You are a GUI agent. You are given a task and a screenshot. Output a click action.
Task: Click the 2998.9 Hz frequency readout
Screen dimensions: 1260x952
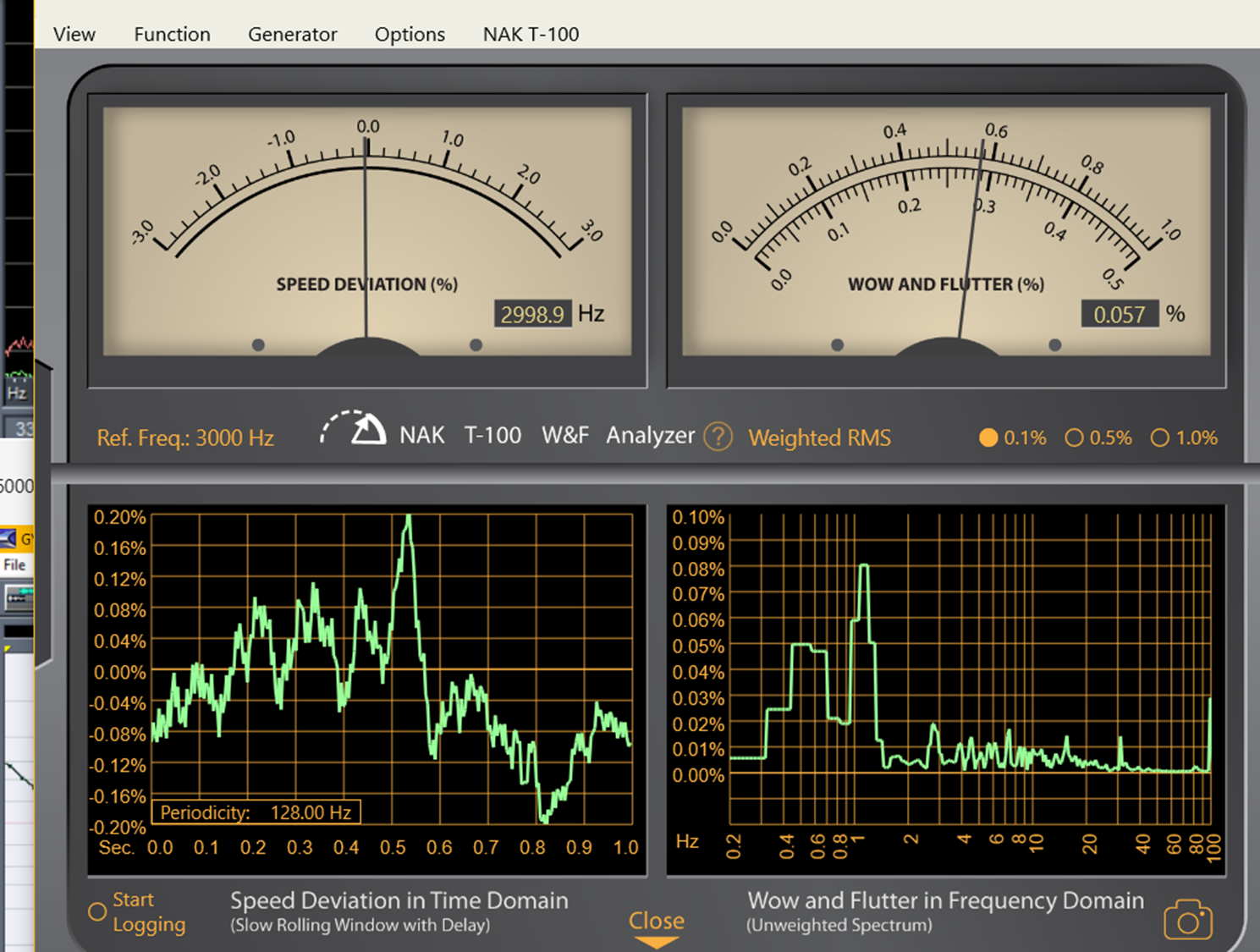[532, 314]
